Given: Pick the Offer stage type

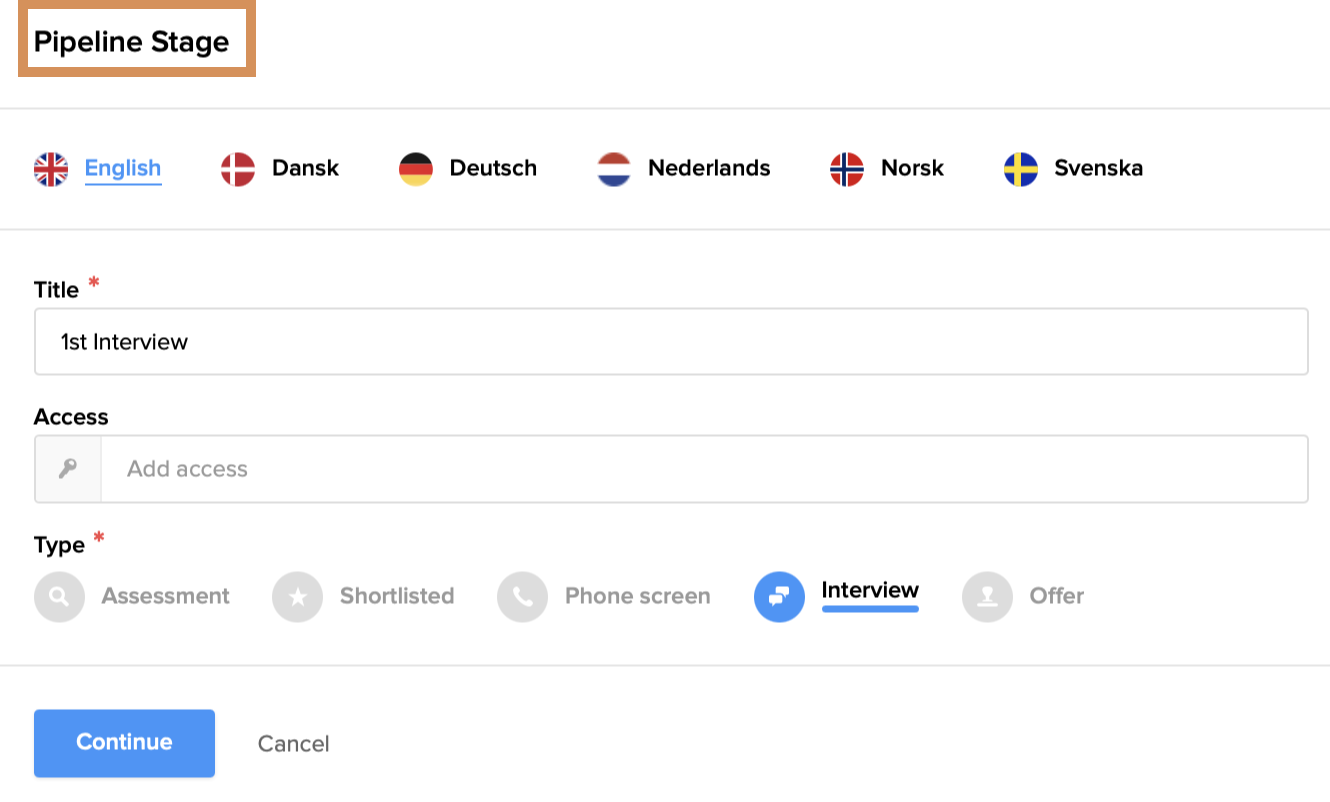Looking at the screenshot, I should 987,597.
